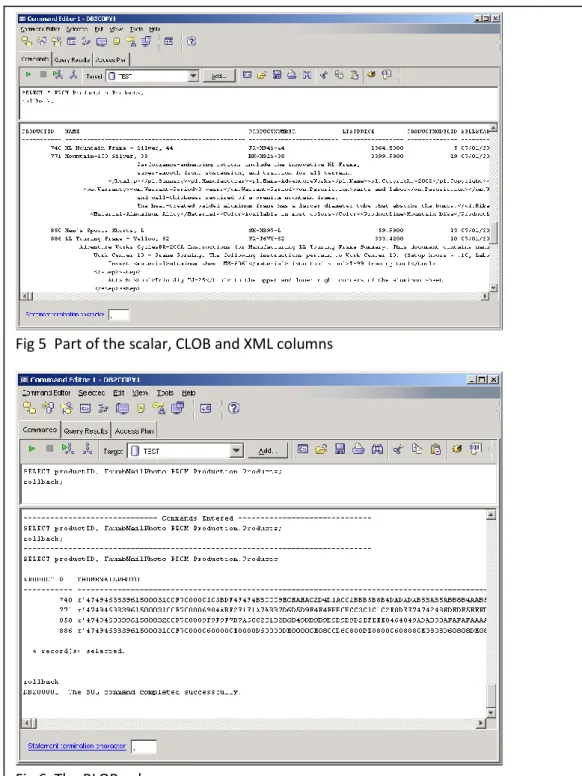Open the Command Editor menu in lower window
The height and width of the screenshot is (776, 582).
click(x=46, y=393)
